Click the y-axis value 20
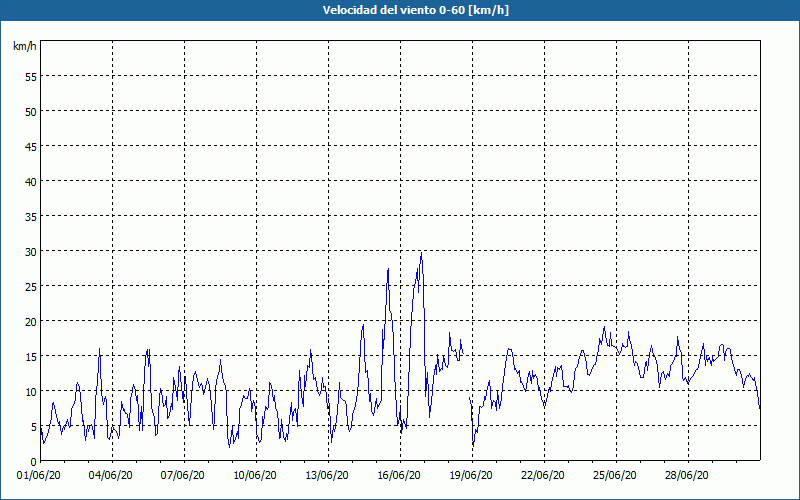This screenshot has height=500, width=800. point(31,322)
